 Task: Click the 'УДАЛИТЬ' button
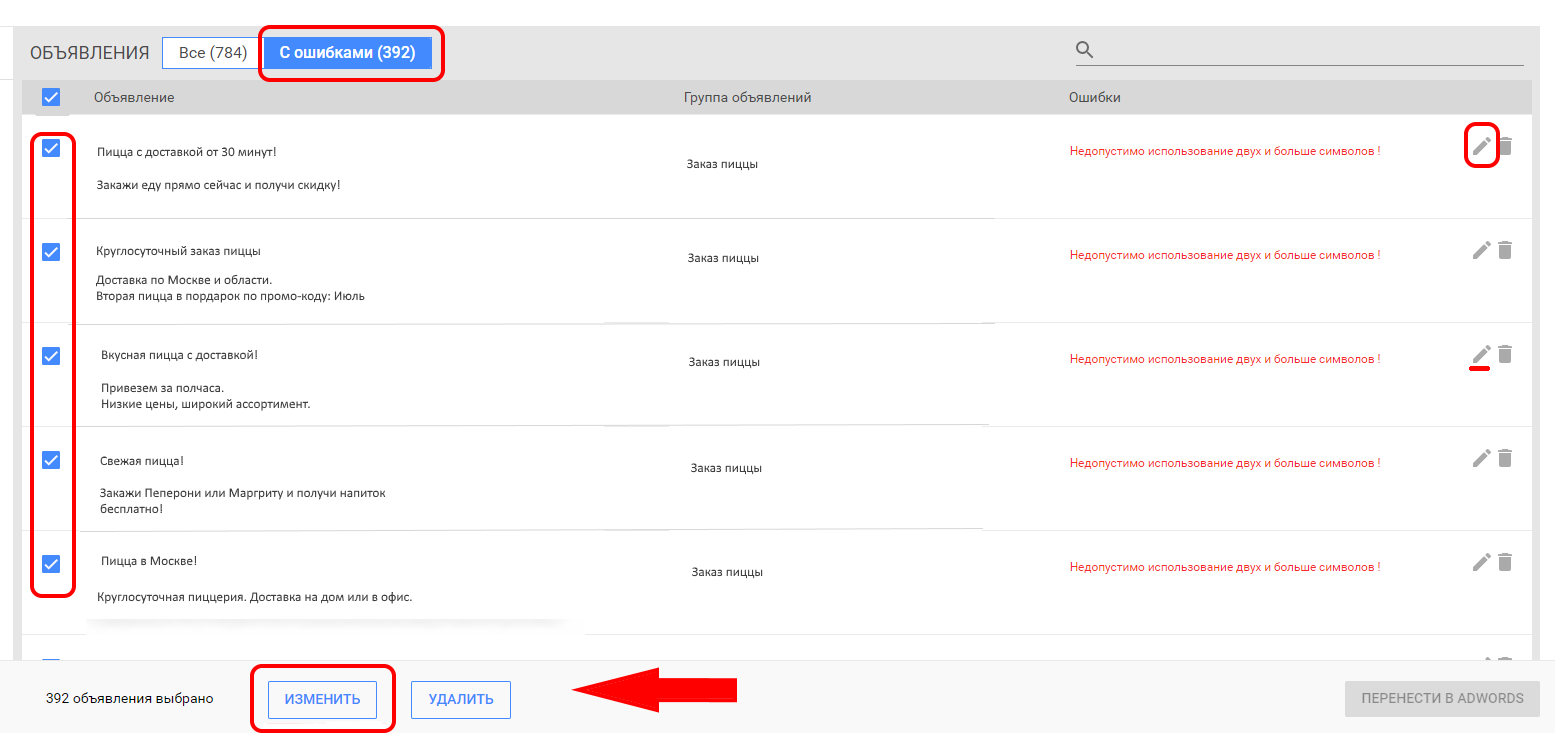click(461, 699)
